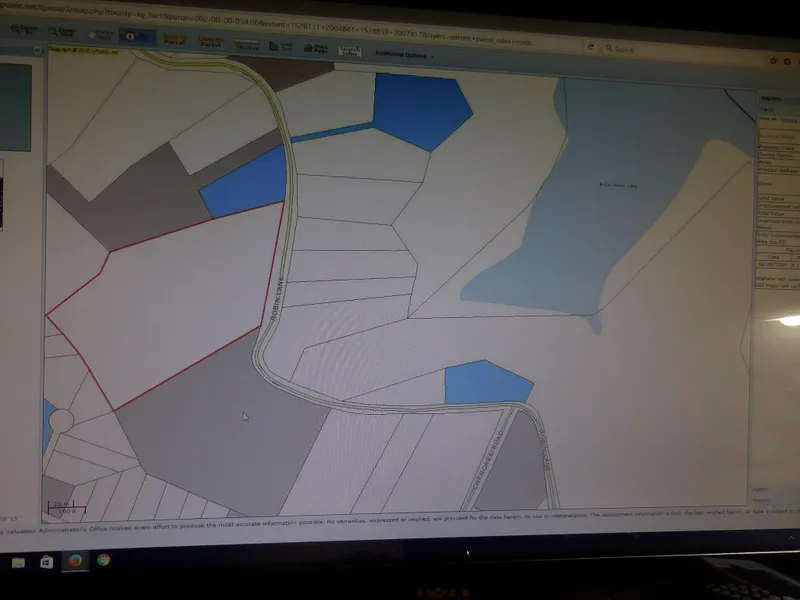Activate the Pan hand tool

99,34
